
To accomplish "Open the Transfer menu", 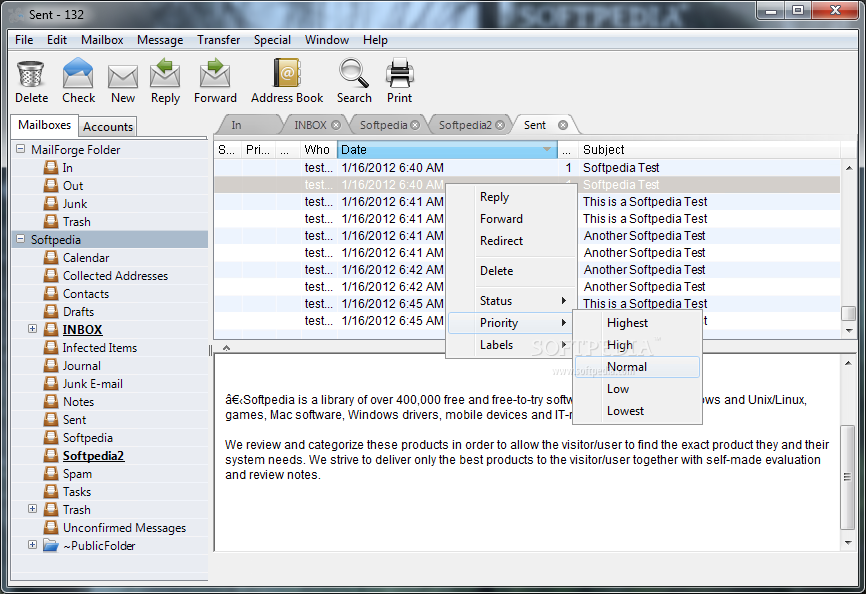I will point(219,40).
